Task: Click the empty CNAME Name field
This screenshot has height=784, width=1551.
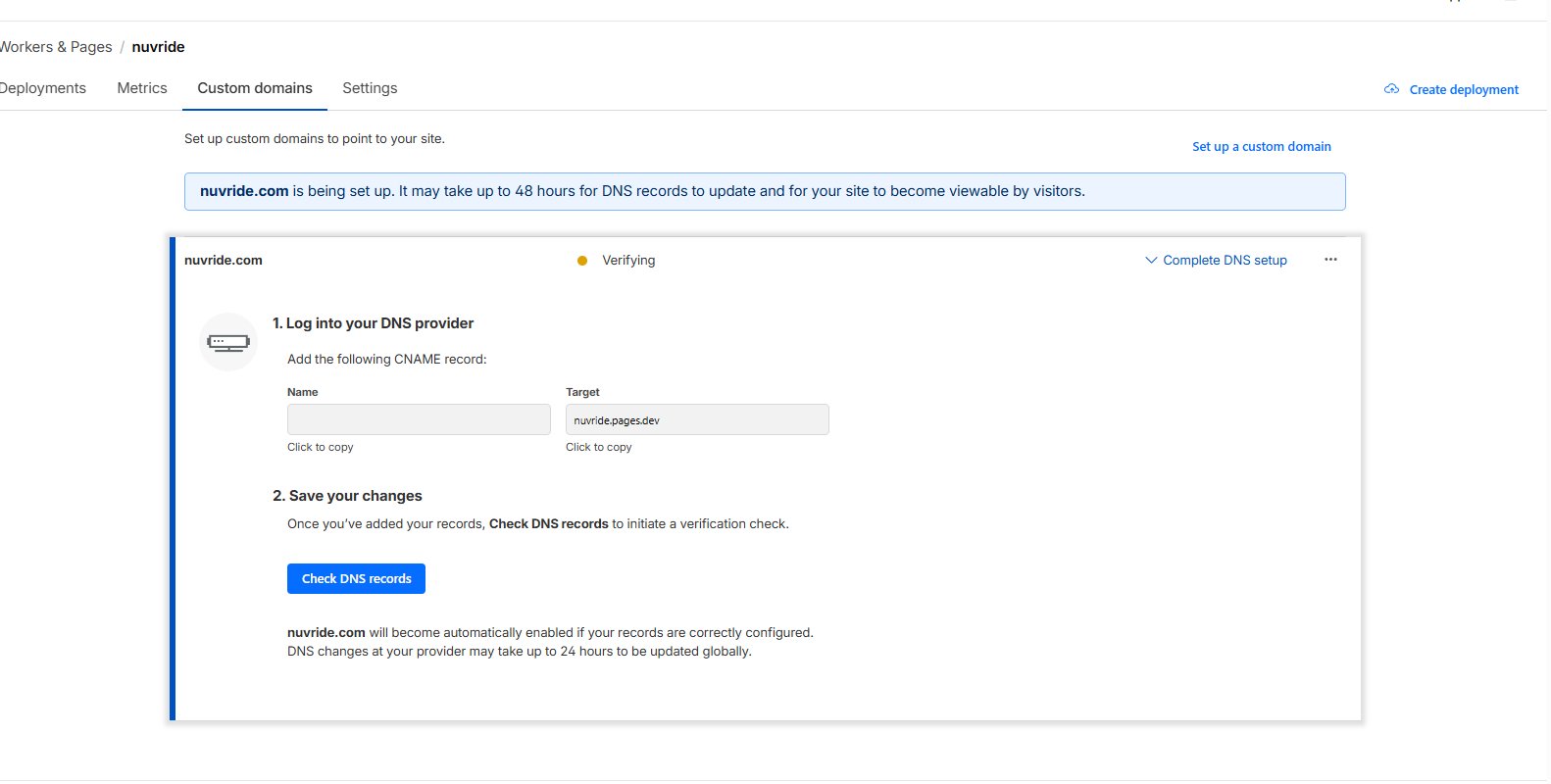Action: (419, 419)
